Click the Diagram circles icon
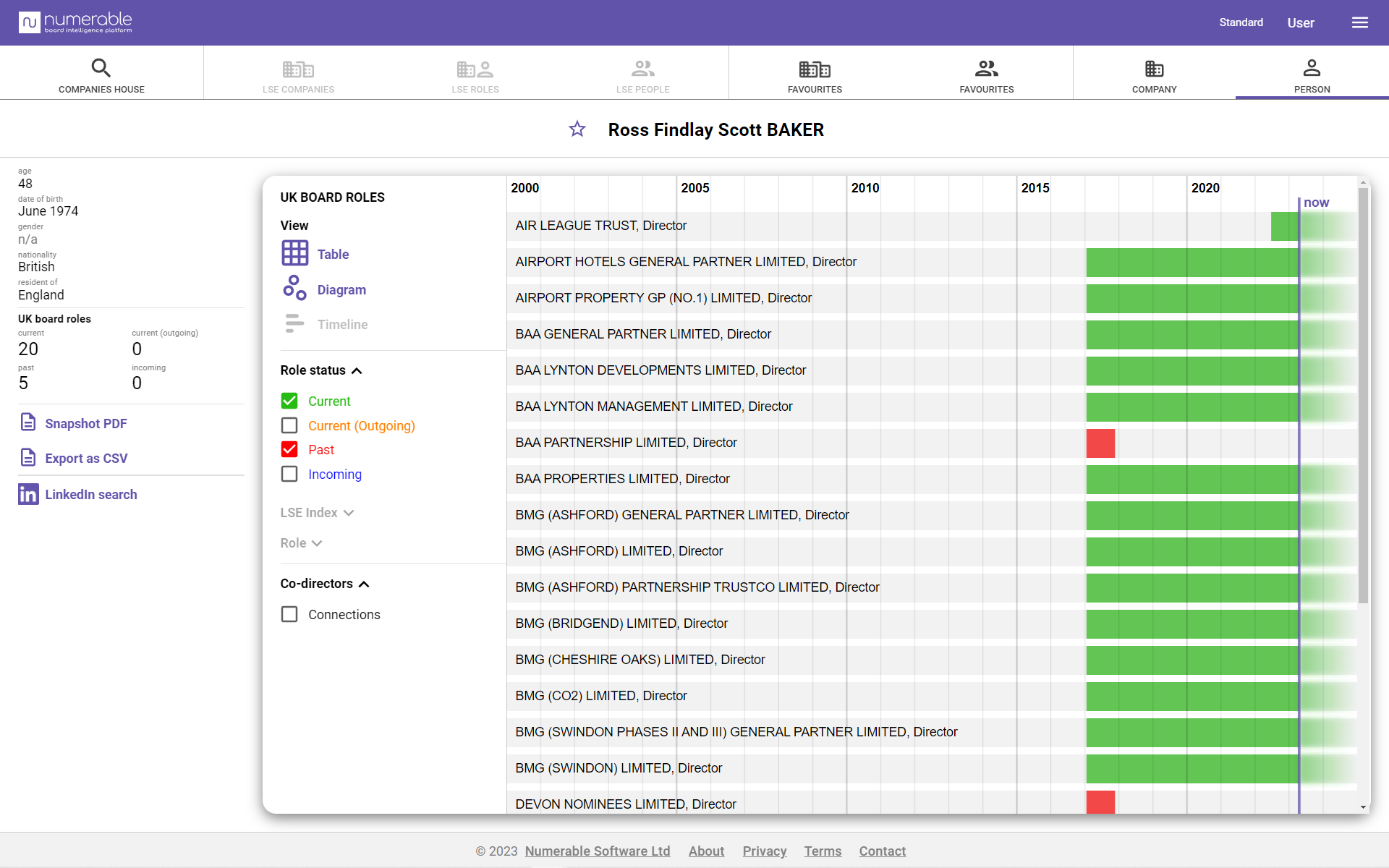Screen dimensions: 1389x868 pos(294,288)
